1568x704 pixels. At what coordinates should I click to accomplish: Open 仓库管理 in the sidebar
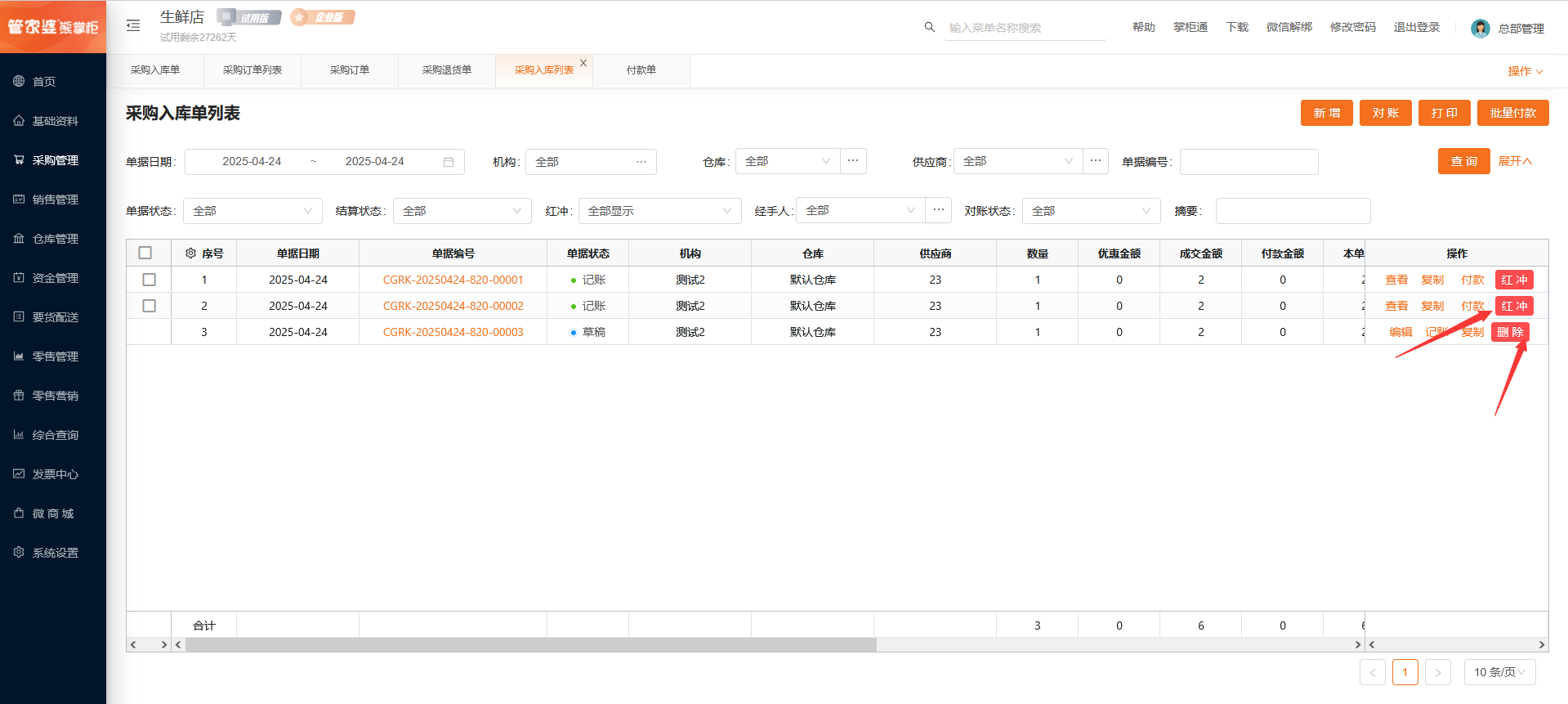tap(55, 239)
